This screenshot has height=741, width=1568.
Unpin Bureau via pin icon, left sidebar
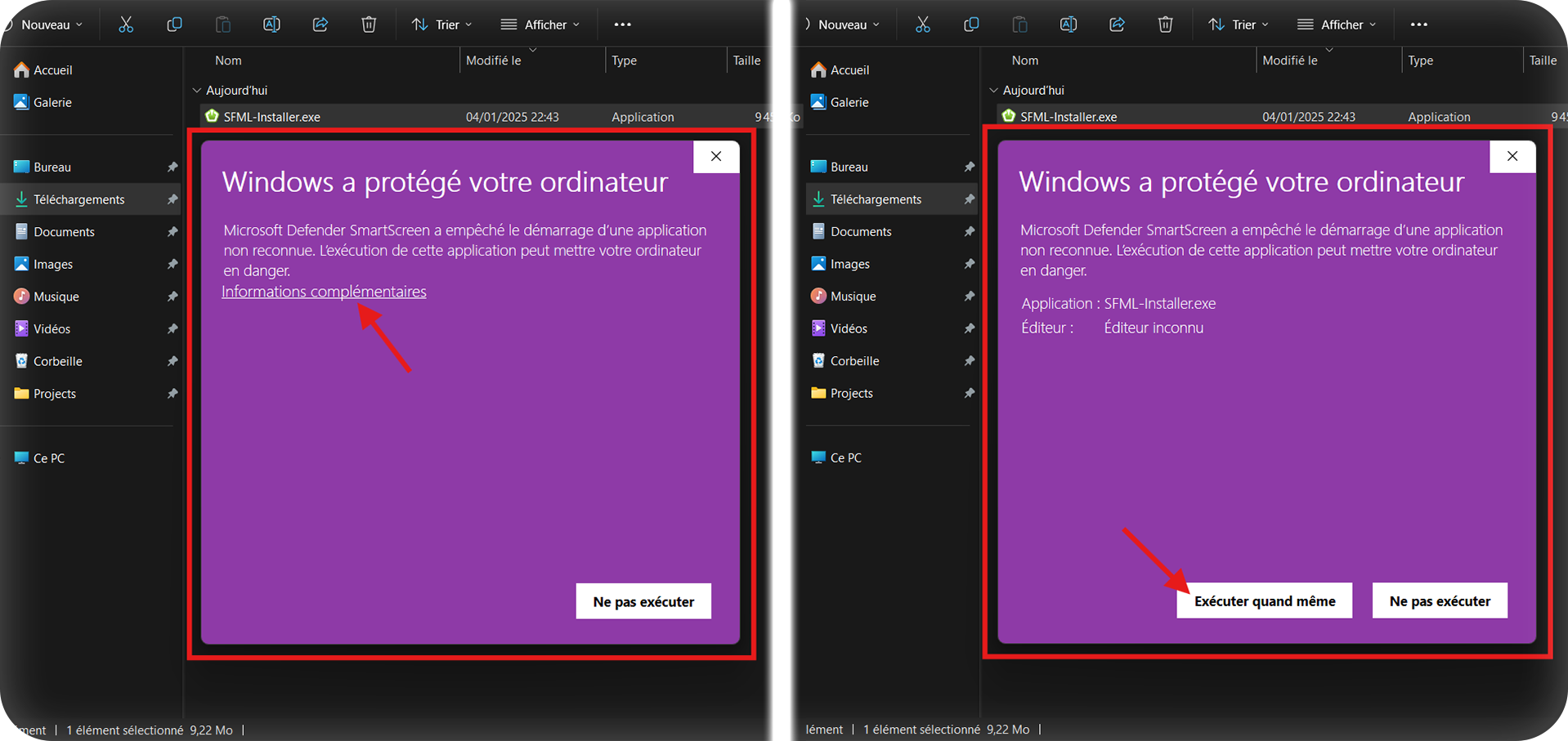coord(172,167)
